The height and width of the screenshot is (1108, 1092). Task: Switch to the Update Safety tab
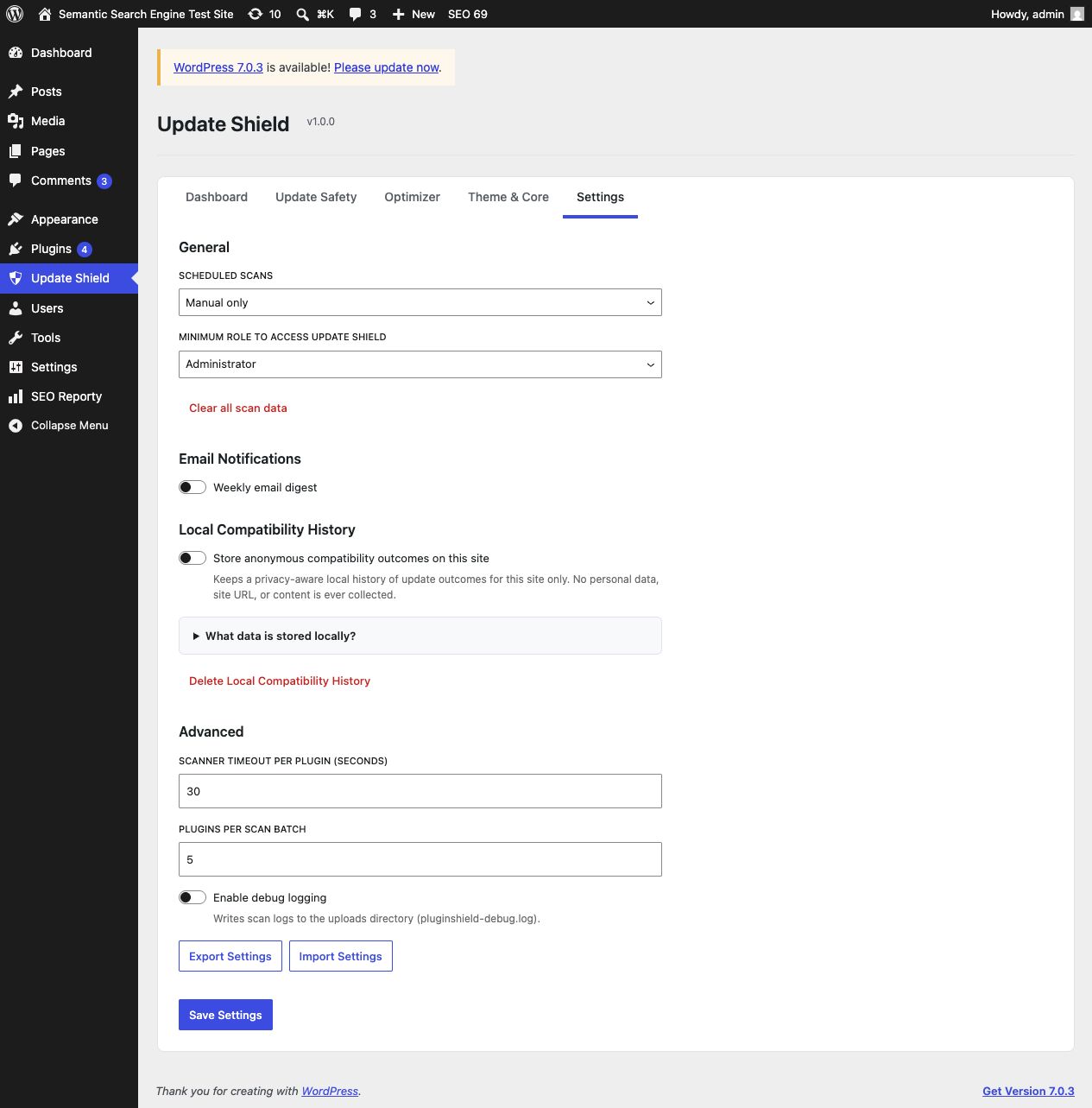[316, 197]
